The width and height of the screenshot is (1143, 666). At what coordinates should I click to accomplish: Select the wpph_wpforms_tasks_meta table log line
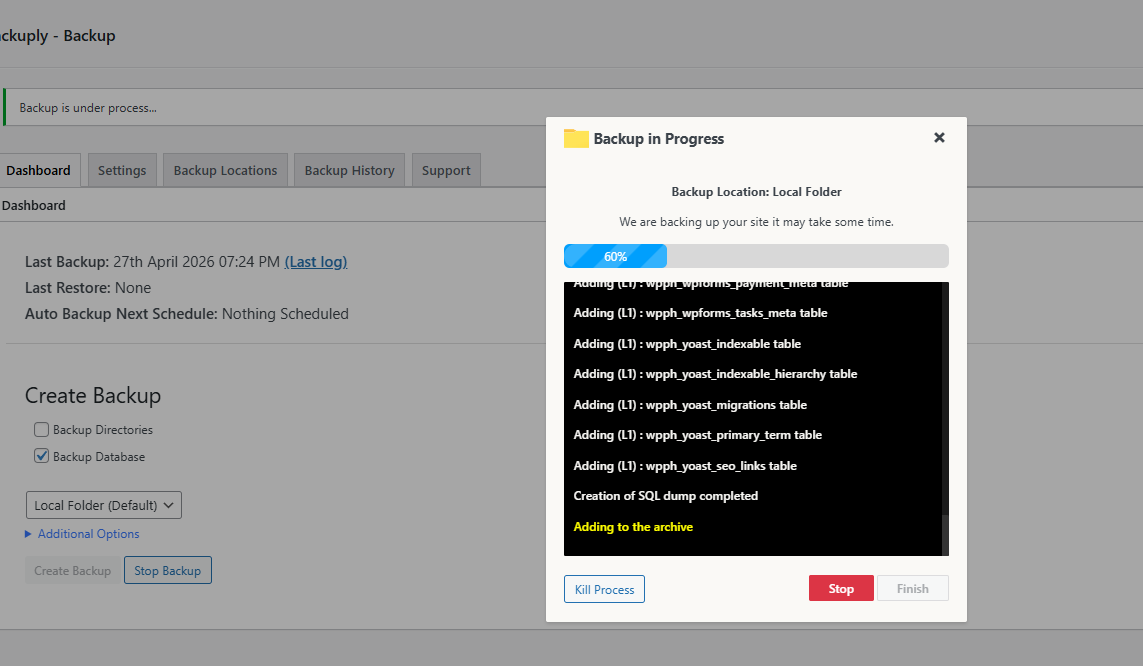(701, 313)
